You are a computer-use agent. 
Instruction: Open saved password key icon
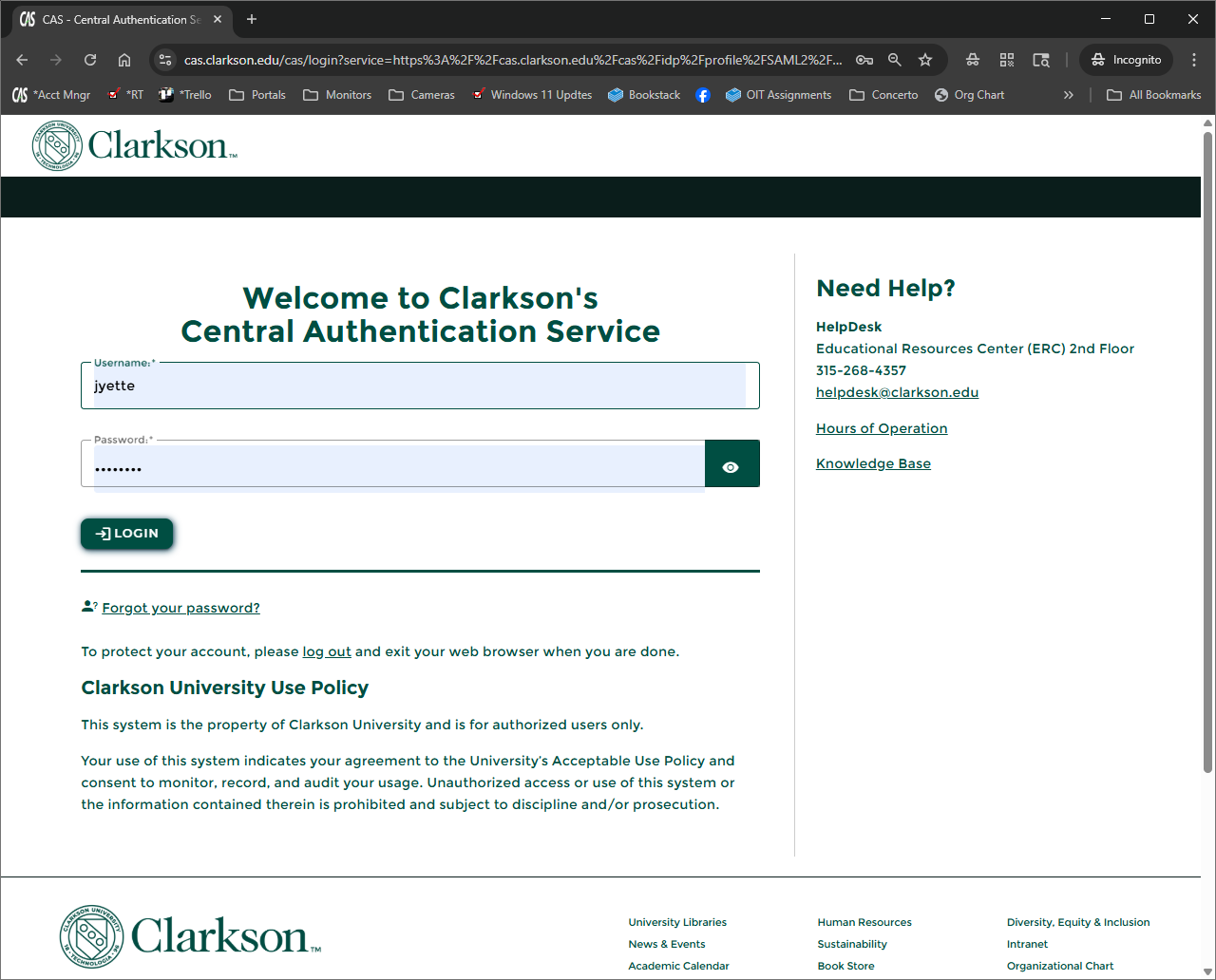coord(864,60)
